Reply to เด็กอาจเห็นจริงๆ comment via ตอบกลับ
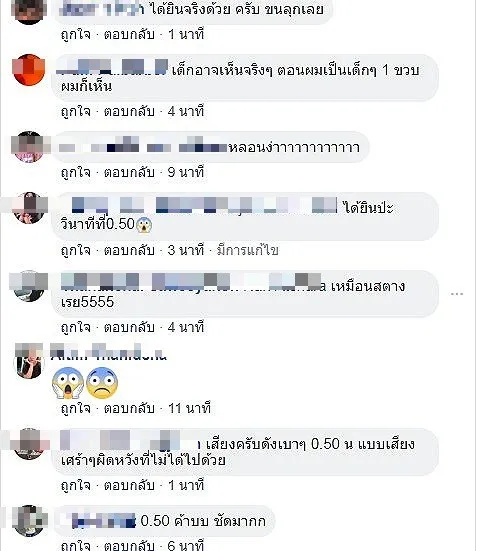 tap(129, 112)
